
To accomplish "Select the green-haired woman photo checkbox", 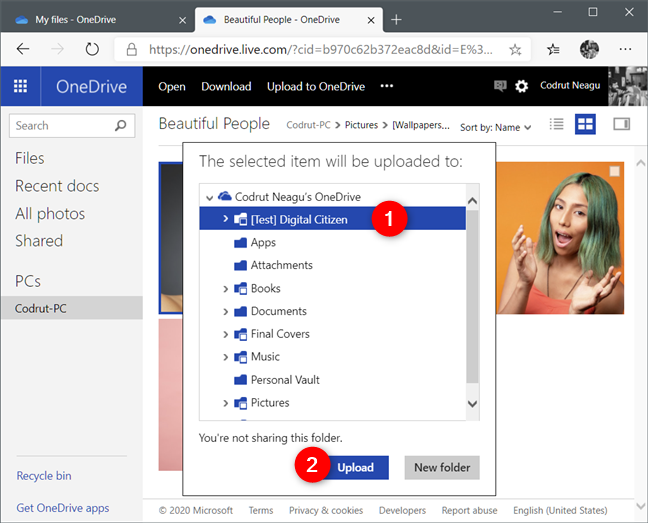I will pyautogui.click(x=615, y=171).
